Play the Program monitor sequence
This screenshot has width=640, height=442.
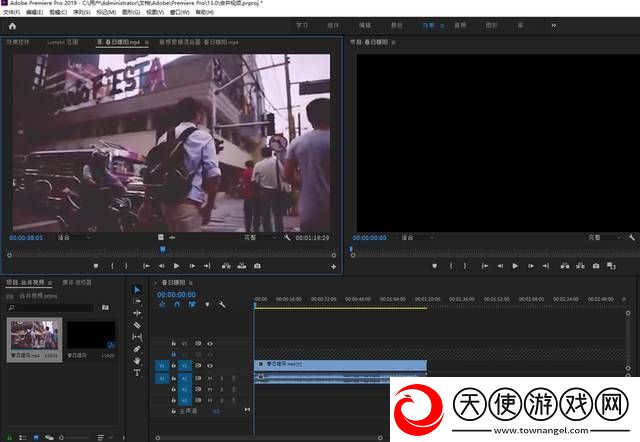pyautogui.click(x=515, y=266)
